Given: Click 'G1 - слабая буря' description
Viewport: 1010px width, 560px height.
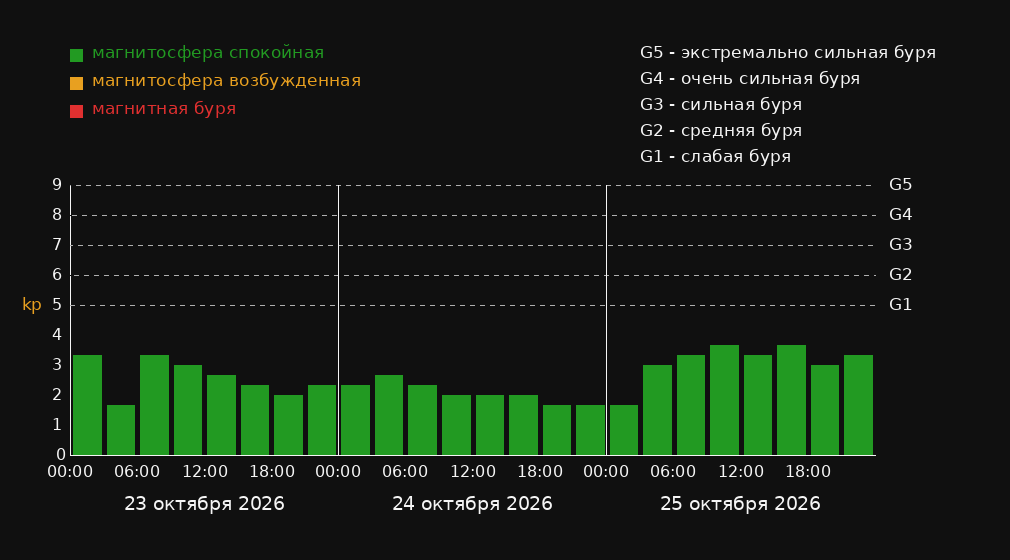Looking at the screenshot, I should pos(716,157).
